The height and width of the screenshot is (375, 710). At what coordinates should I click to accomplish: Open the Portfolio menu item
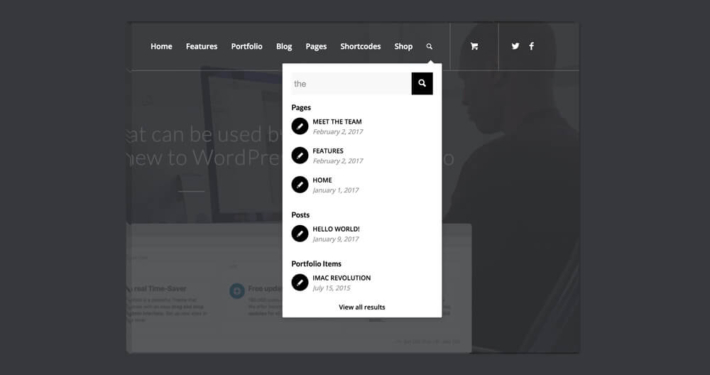pos(247,46)
